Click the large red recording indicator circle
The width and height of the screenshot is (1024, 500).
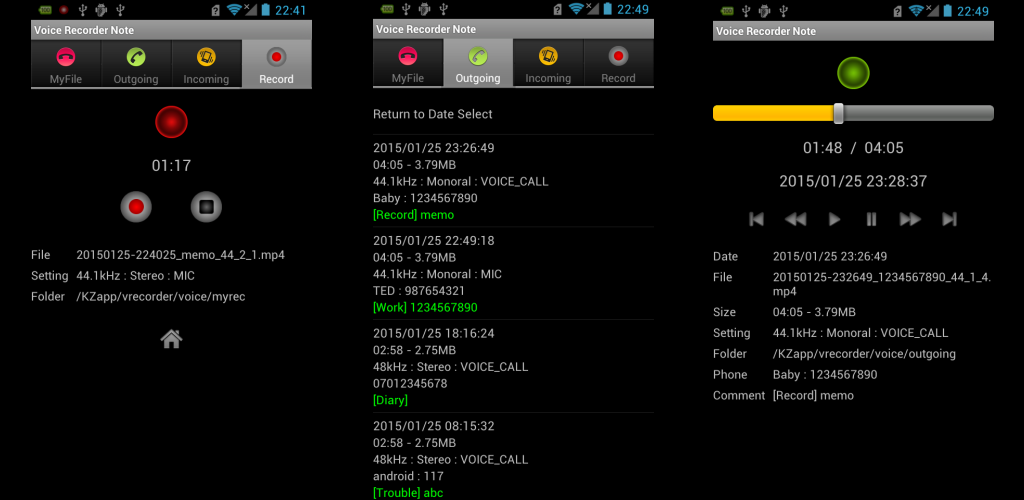pos(171,122)
